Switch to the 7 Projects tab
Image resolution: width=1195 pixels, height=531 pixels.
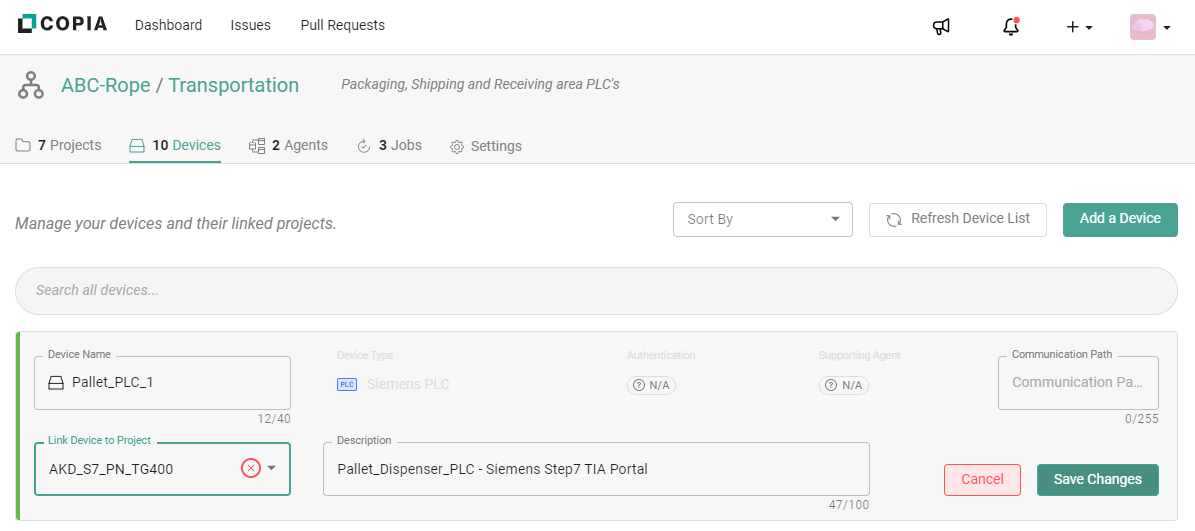click(x=59, y=146)
